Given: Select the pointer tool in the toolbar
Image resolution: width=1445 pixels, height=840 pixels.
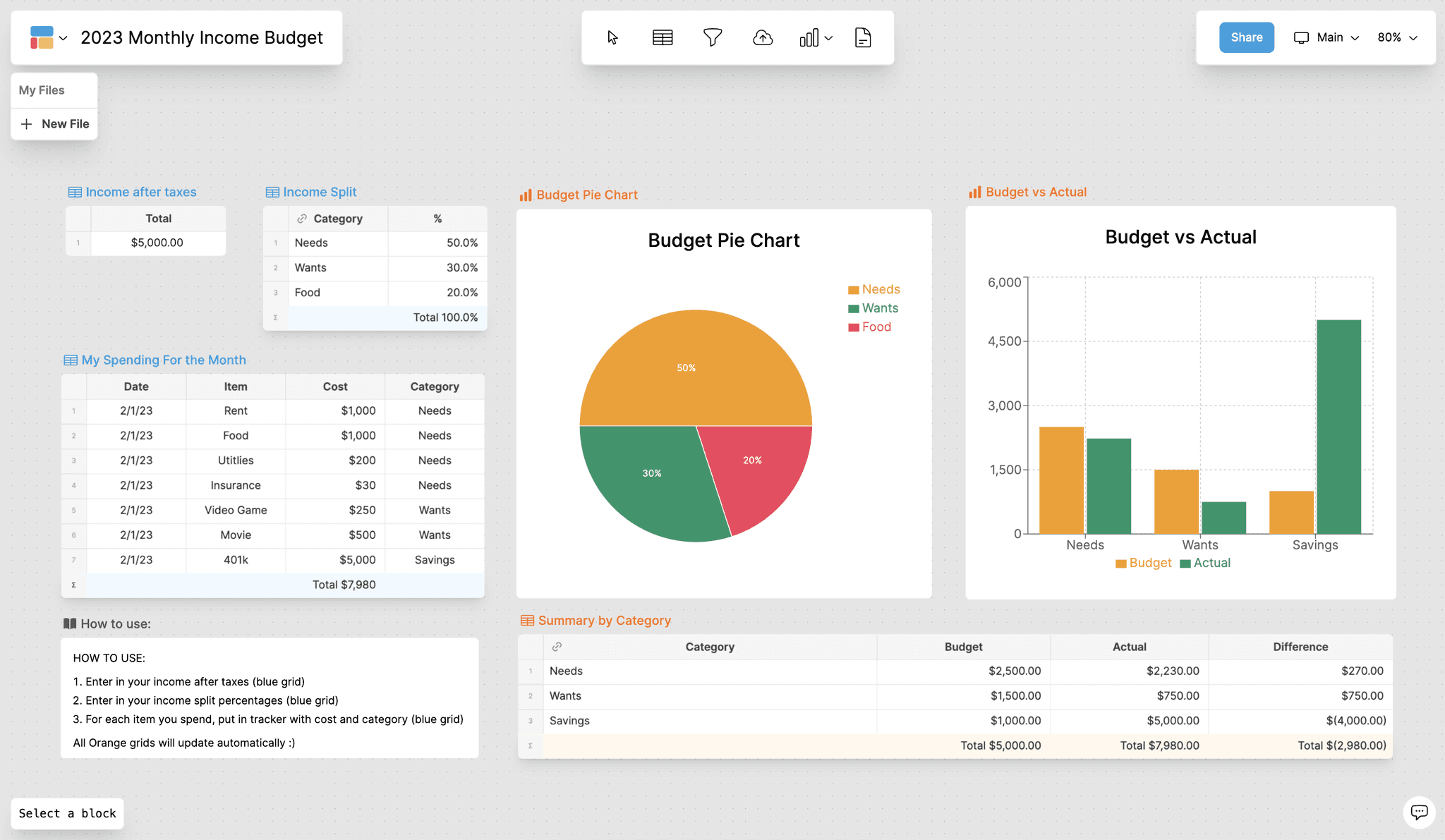Looking at the screenshot, I should coord(613,37).
